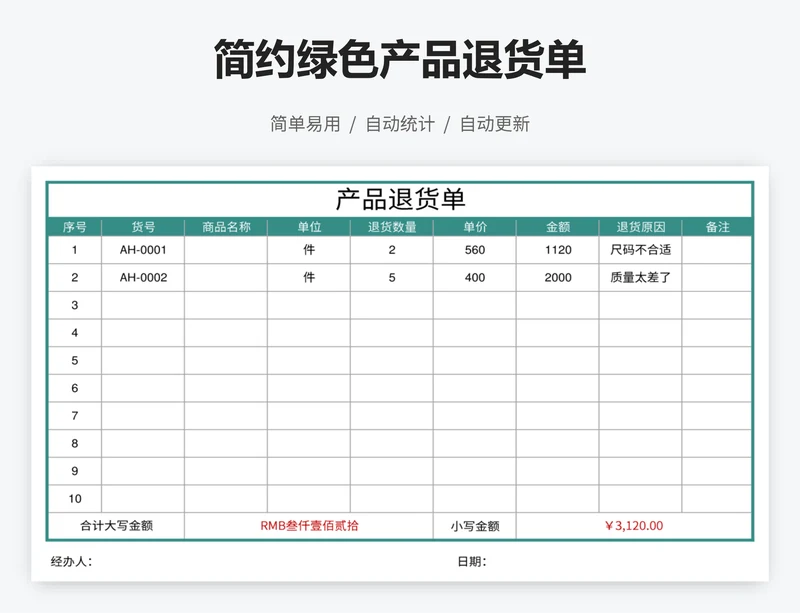Screen dimensions: 800x613
Task: Click the 经办人 label
Action: coord(71,562)
